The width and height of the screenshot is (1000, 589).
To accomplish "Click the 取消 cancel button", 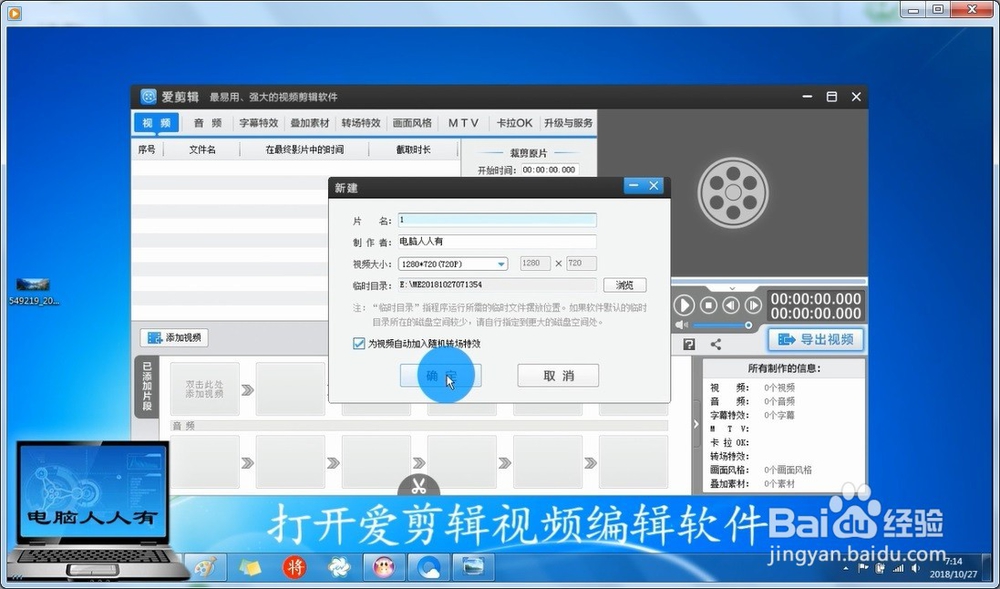I will coord(558,375).
